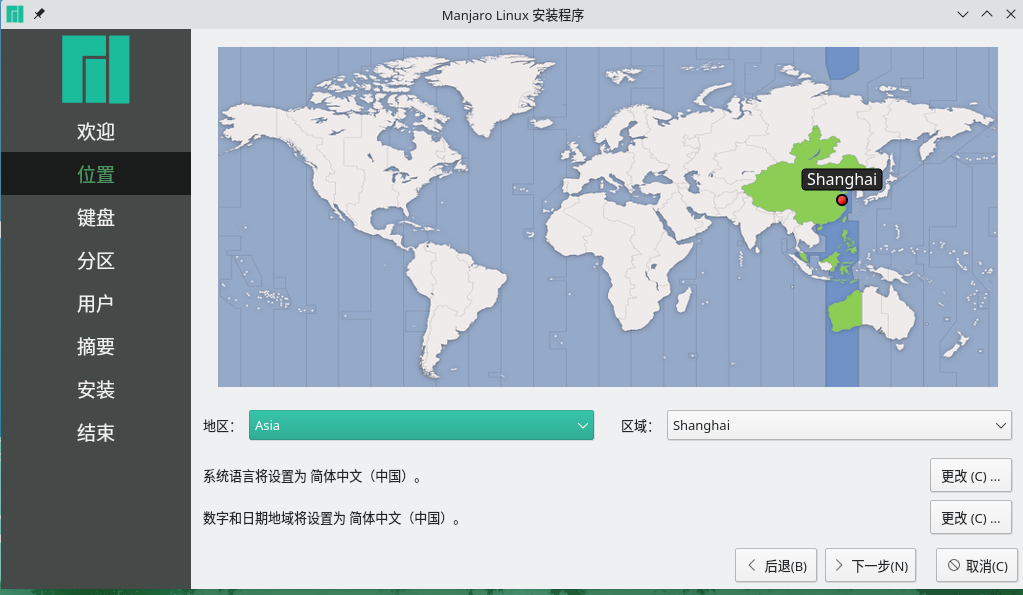The image size is (1023, 595).
Task: Click the 下一步(N) next button
Action: [x=871, y=566]
